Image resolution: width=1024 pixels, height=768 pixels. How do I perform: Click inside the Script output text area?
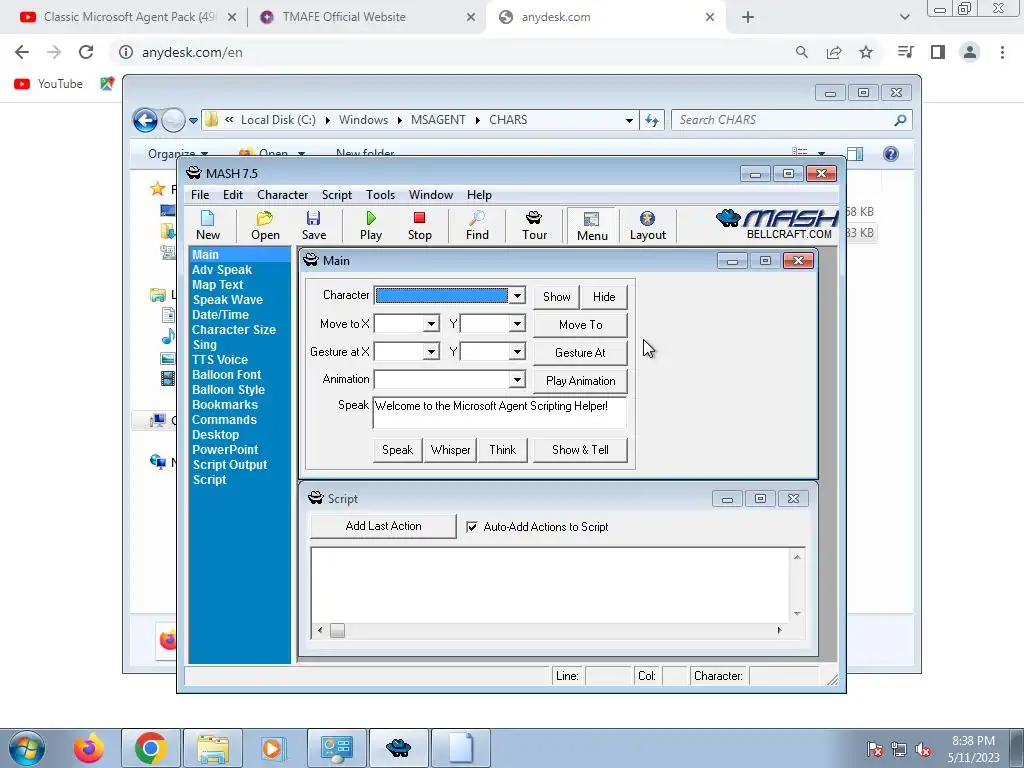click(551, 584)
